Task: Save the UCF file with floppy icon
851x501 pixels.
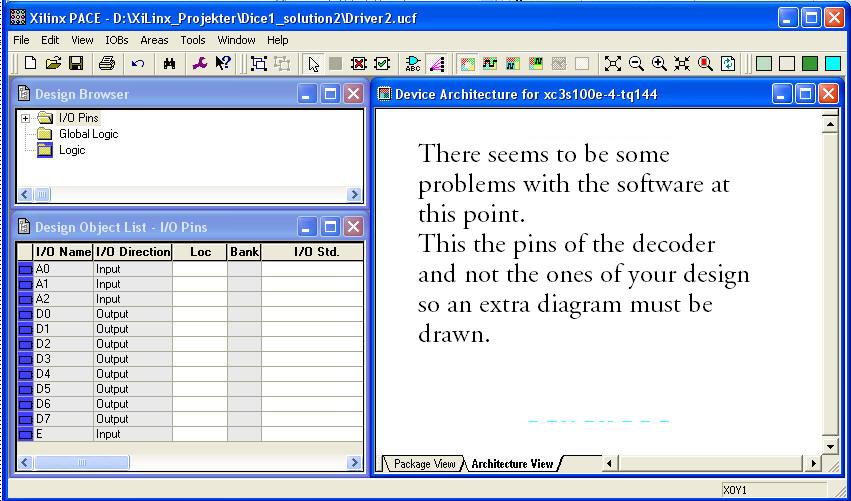Action: (76, 64)
